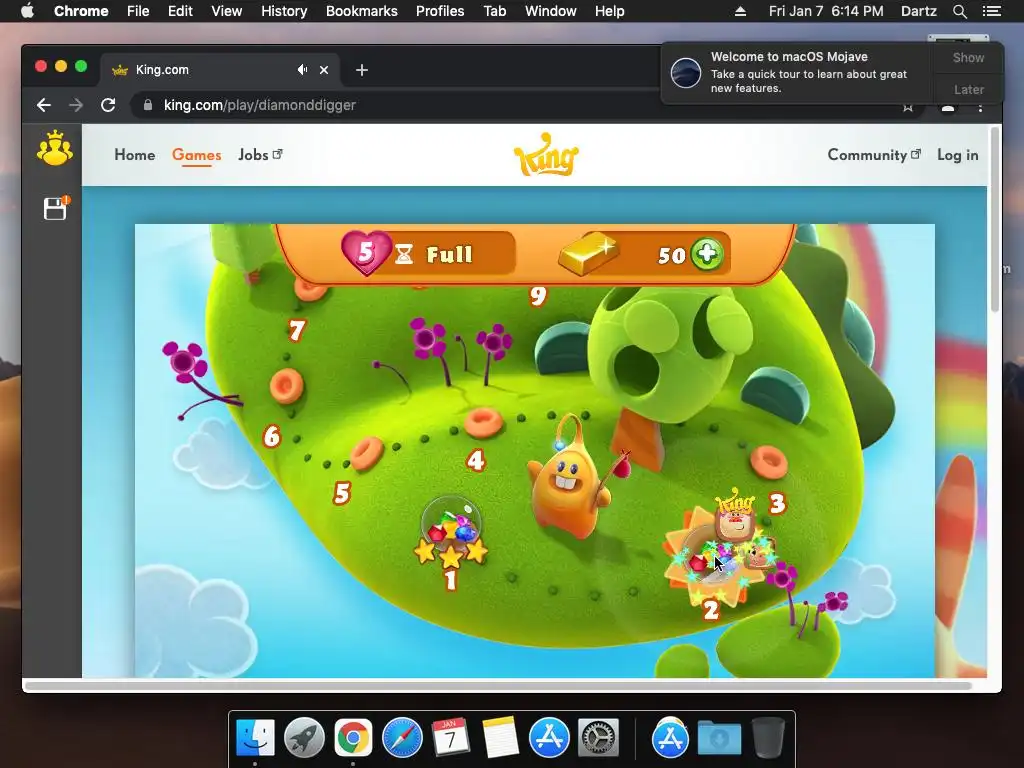Screen dimensions: 1024x768
Task: Open the Chrome application menu
Action: click(x=81, y=11)
